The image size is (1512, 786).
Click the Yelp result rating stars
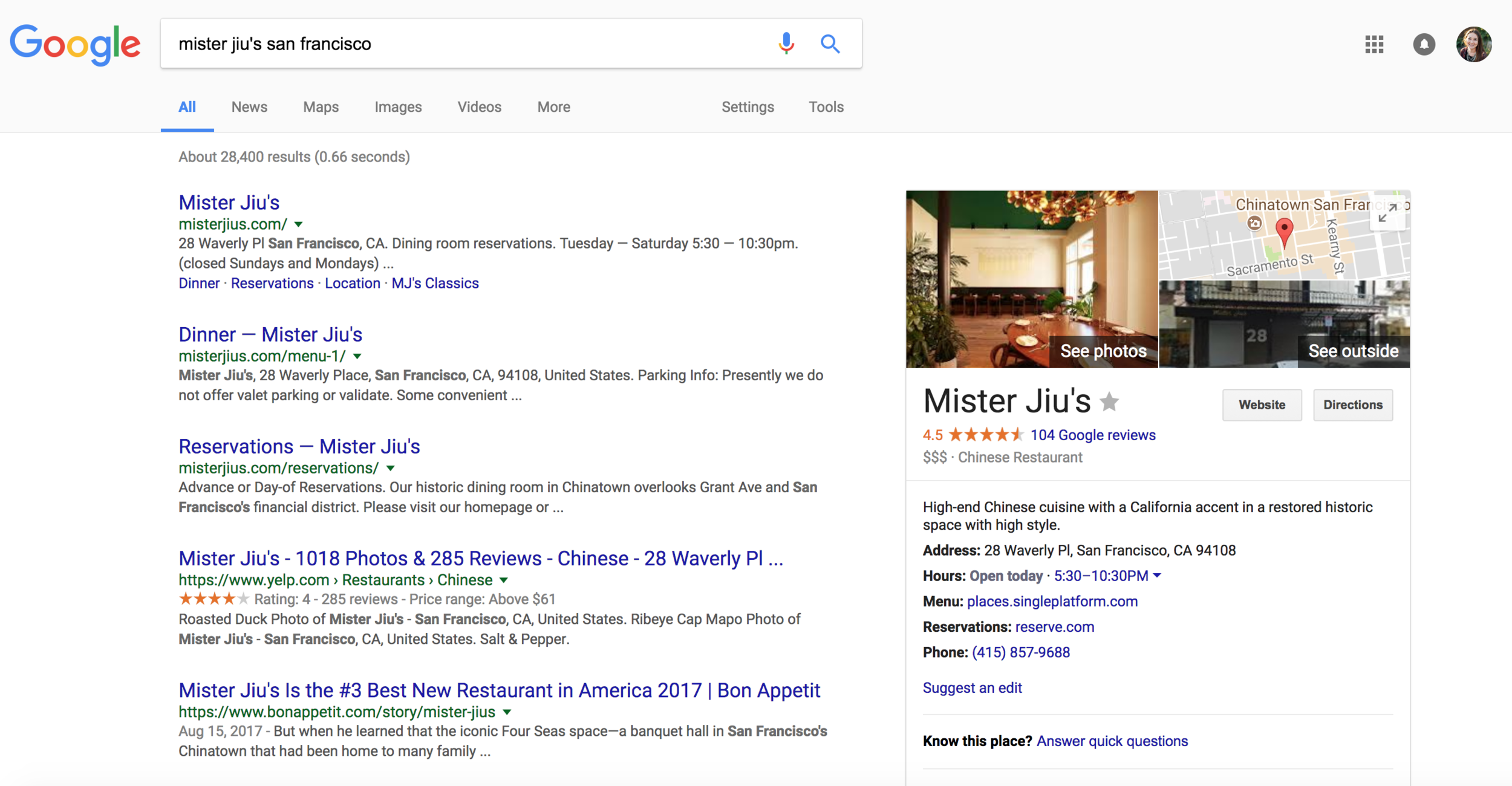pos(214,599)
